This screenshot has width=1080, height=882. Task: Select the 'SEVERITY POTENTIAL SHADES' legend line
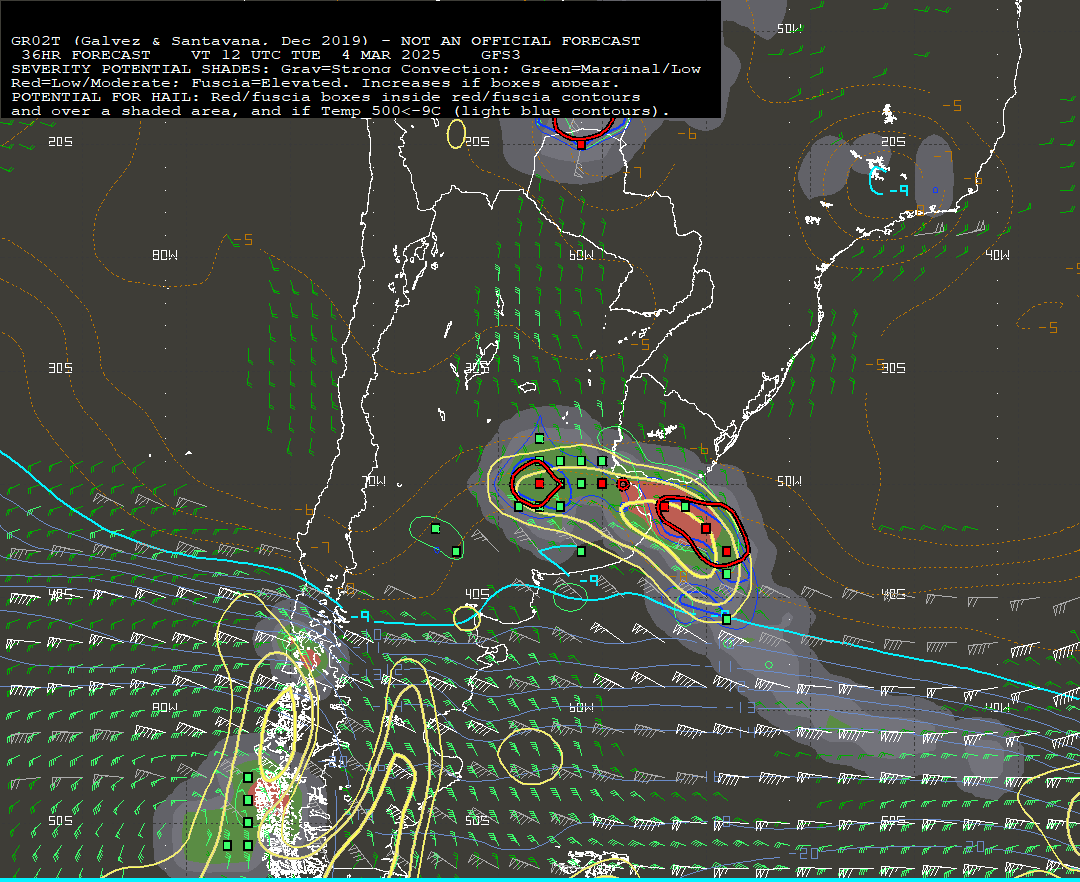pos(356,69)
